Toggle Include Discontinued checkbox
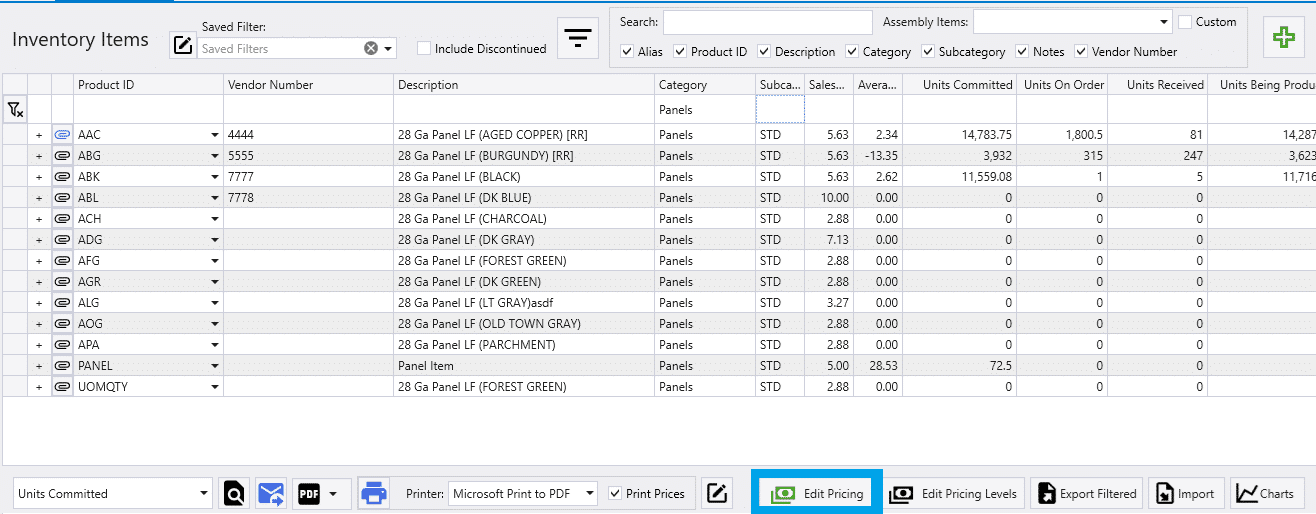Viewport: 1316px width, 514px height. point(424,48)
